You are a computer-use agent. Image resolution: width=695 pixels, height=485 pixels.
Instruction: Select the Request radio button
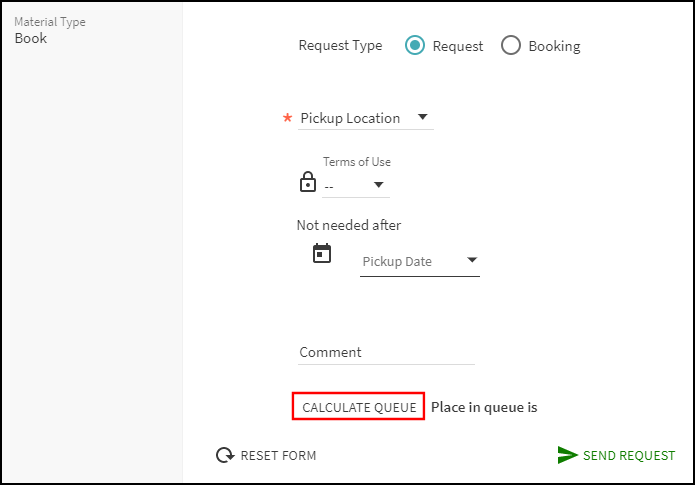point(415,46)
